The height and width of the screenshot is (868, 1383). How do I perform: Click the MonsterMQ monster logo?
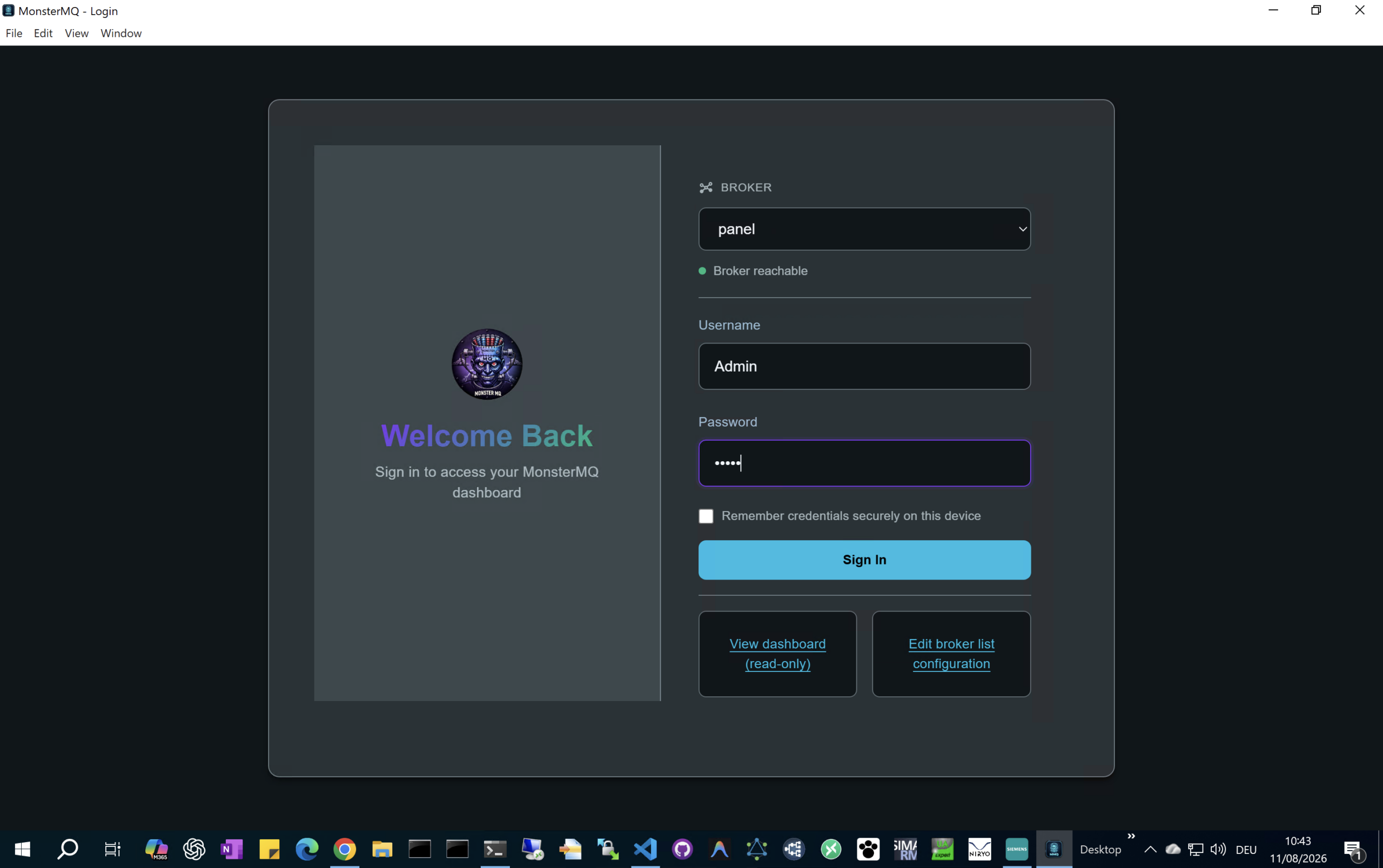(487, 364)
